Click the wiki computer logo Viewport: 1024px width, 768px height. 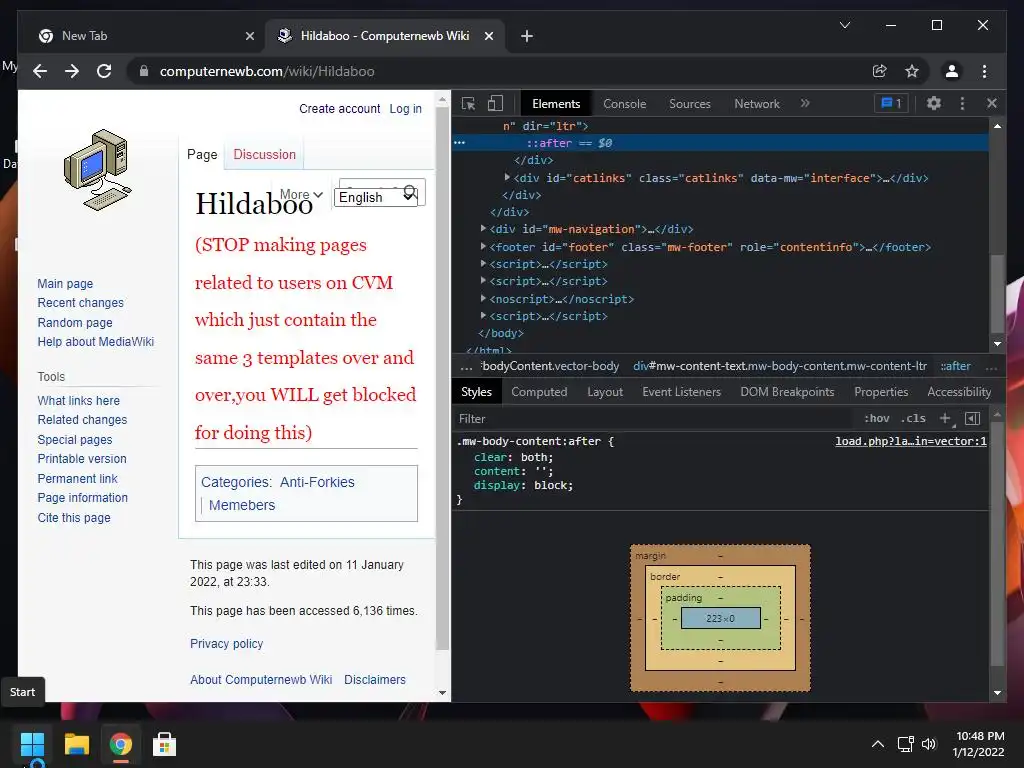click(x=98, y=169)
